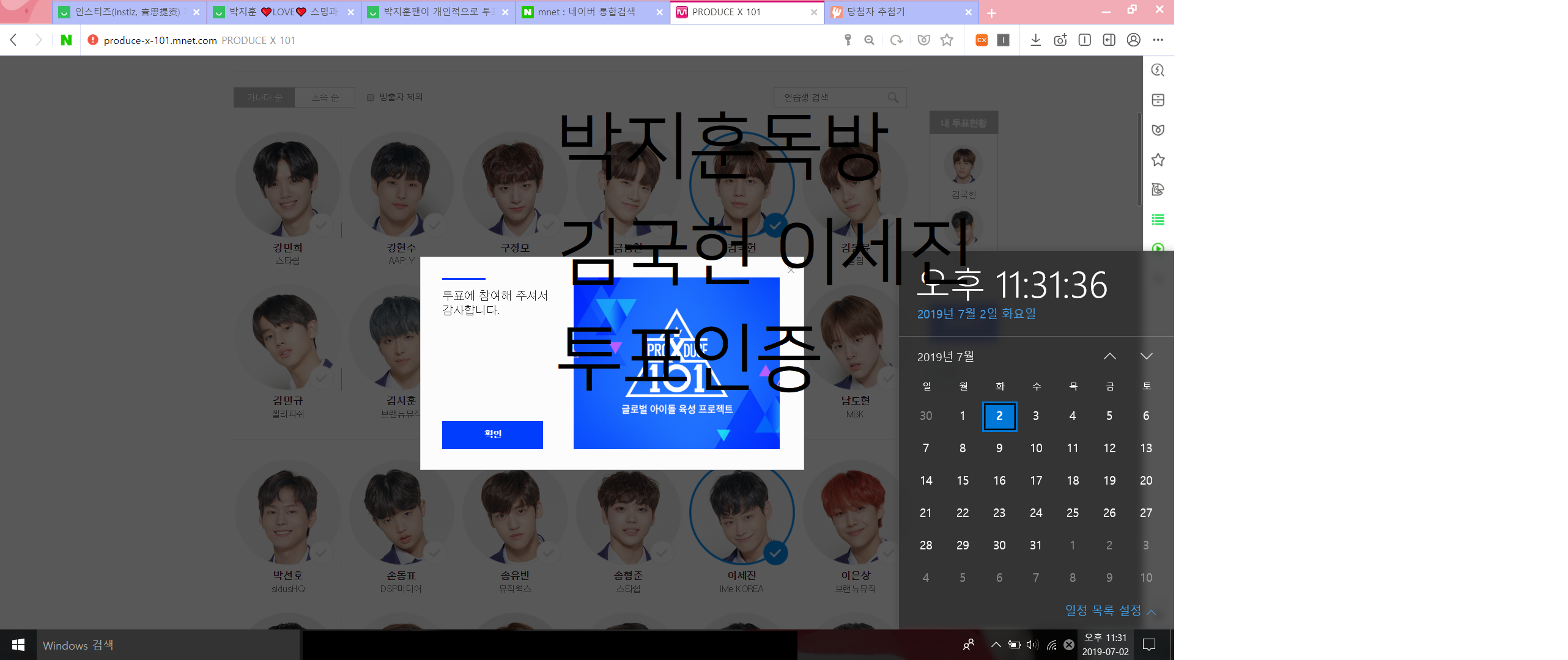
Task: Toggle vote check for 송유빈
Action: click(548, 553)
